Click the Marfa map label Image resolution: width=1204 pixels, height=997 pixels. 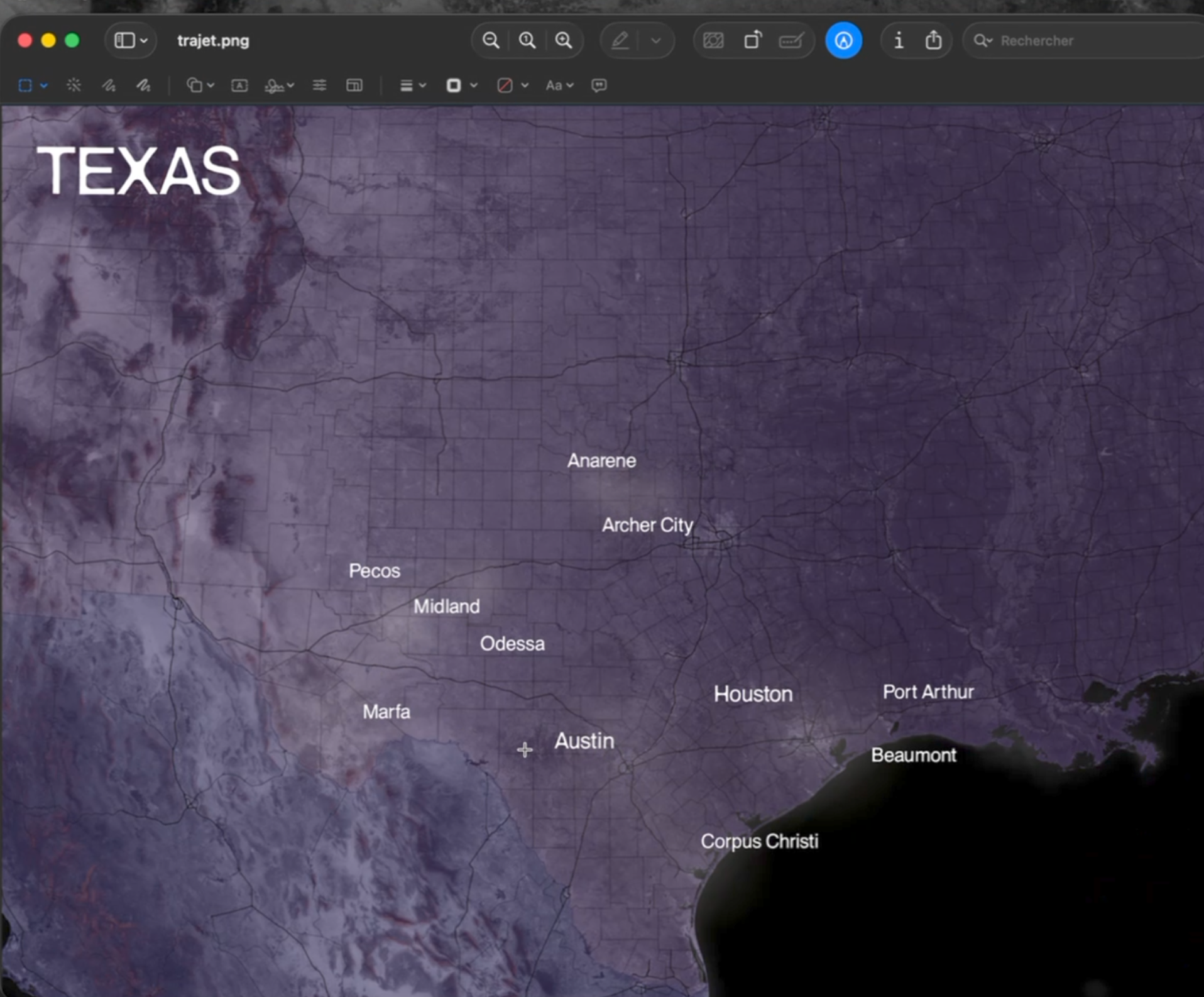(x=386, y=712)
